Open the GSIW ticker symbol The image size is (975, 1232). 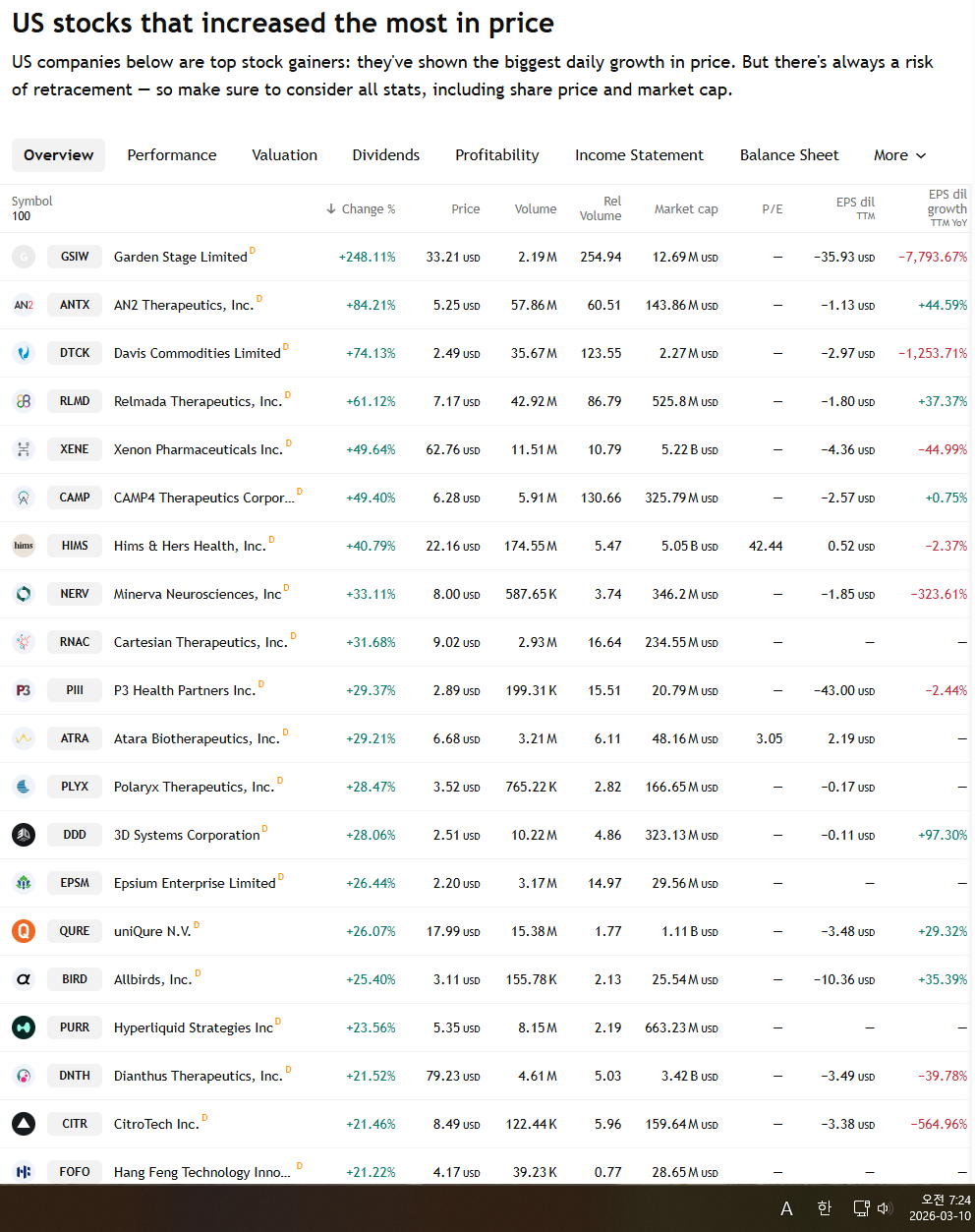coord(75,257)
